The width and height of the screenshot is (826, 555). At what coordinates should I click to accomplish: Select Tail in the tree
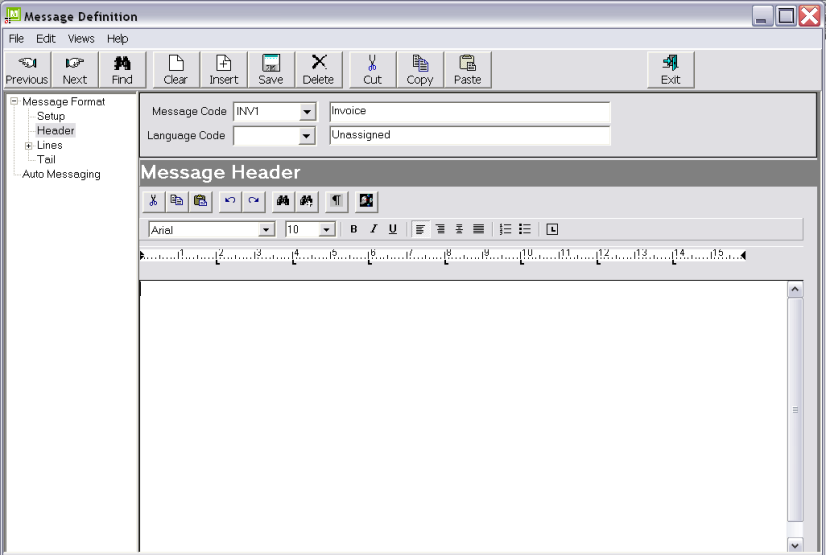[x=46, y=160]
